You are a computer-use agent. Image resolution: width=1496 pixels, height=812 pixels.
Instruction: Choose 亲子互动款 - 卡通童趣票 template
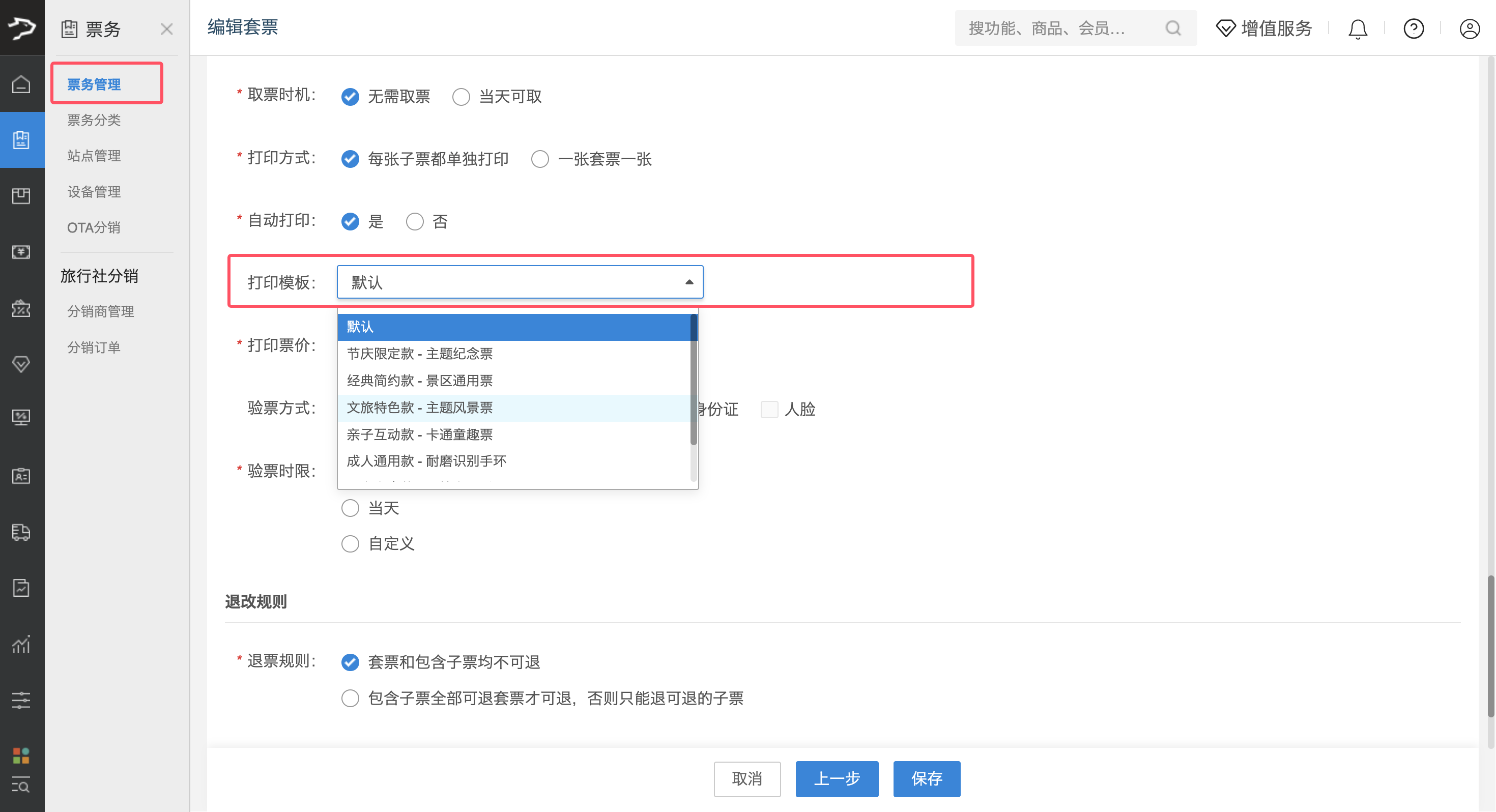point(419,434)
